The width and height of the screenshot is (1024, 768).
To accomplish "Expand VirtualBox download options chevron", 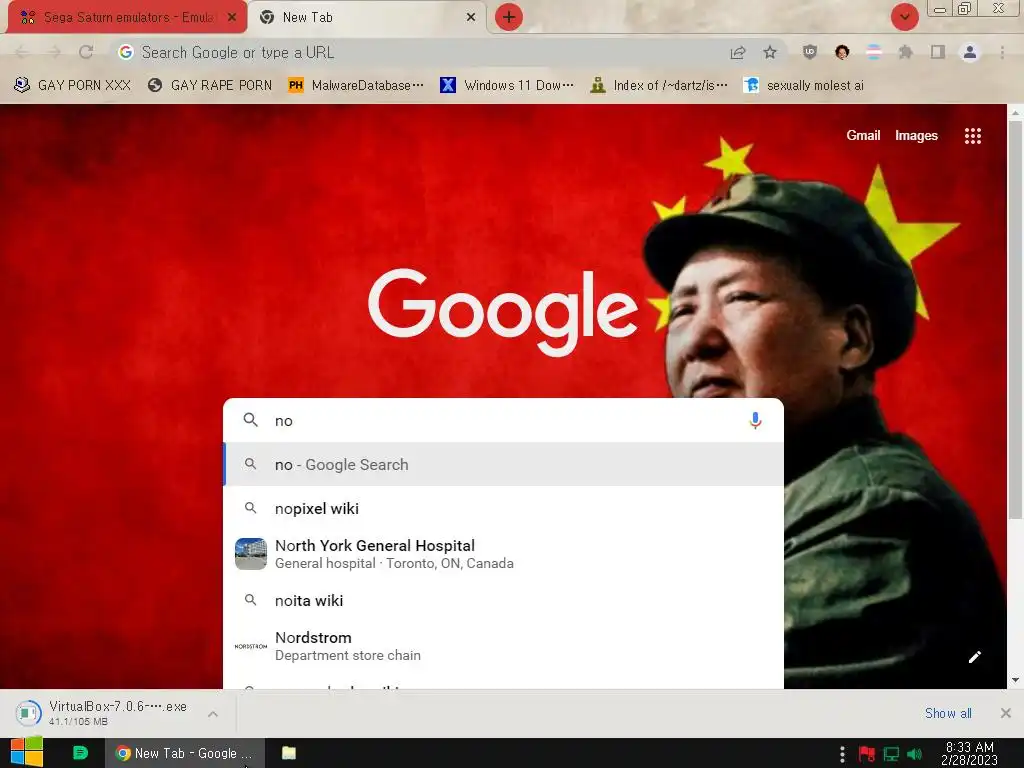I will [x=213, y=714].
